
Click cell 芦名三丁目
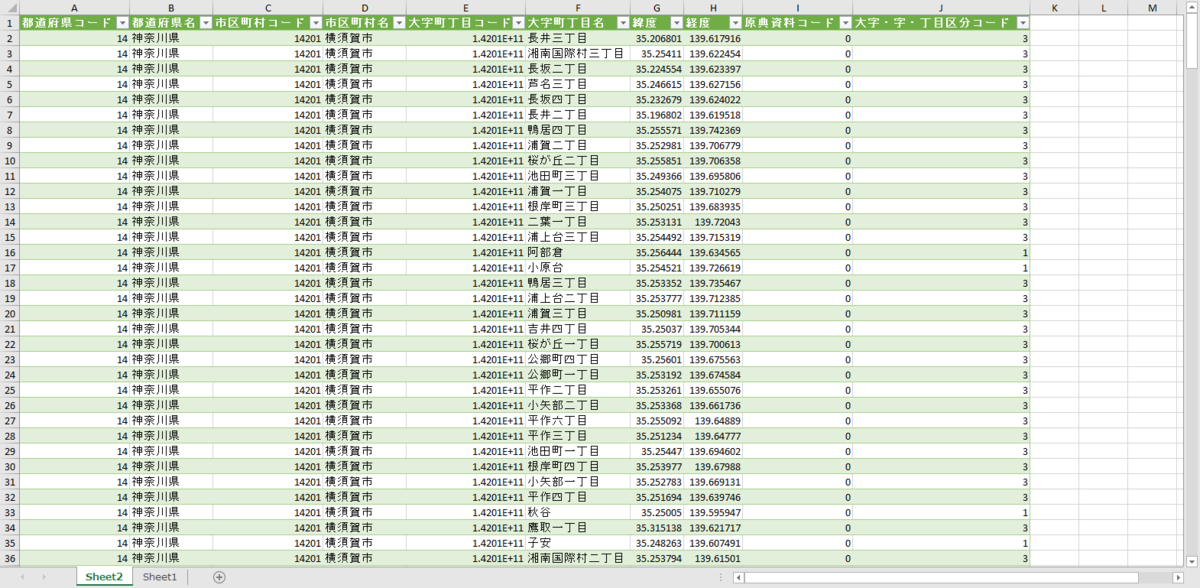coord(577,84)
